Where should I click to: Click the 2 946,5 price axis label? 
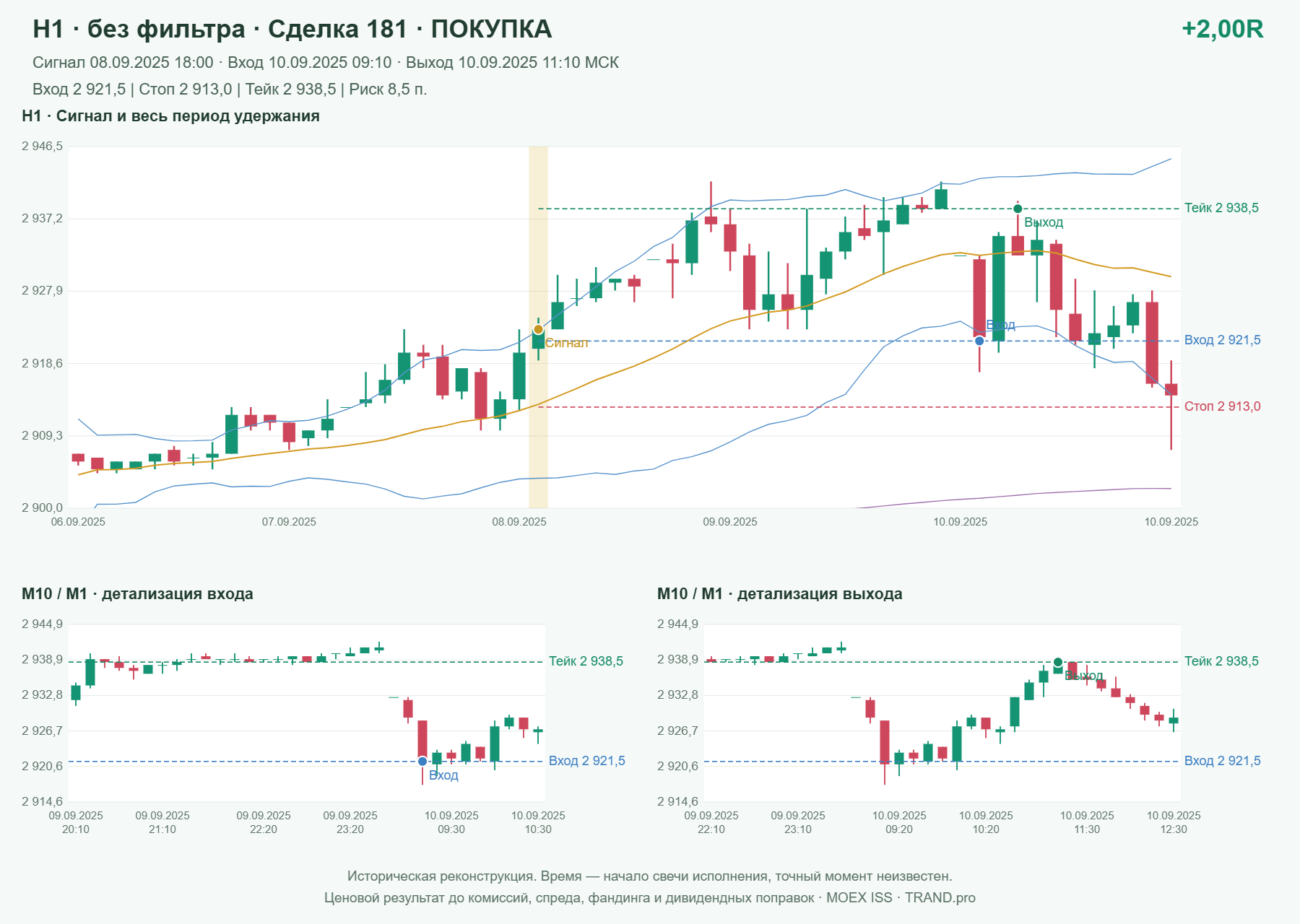pyautogui.click(x=43, y=147)
